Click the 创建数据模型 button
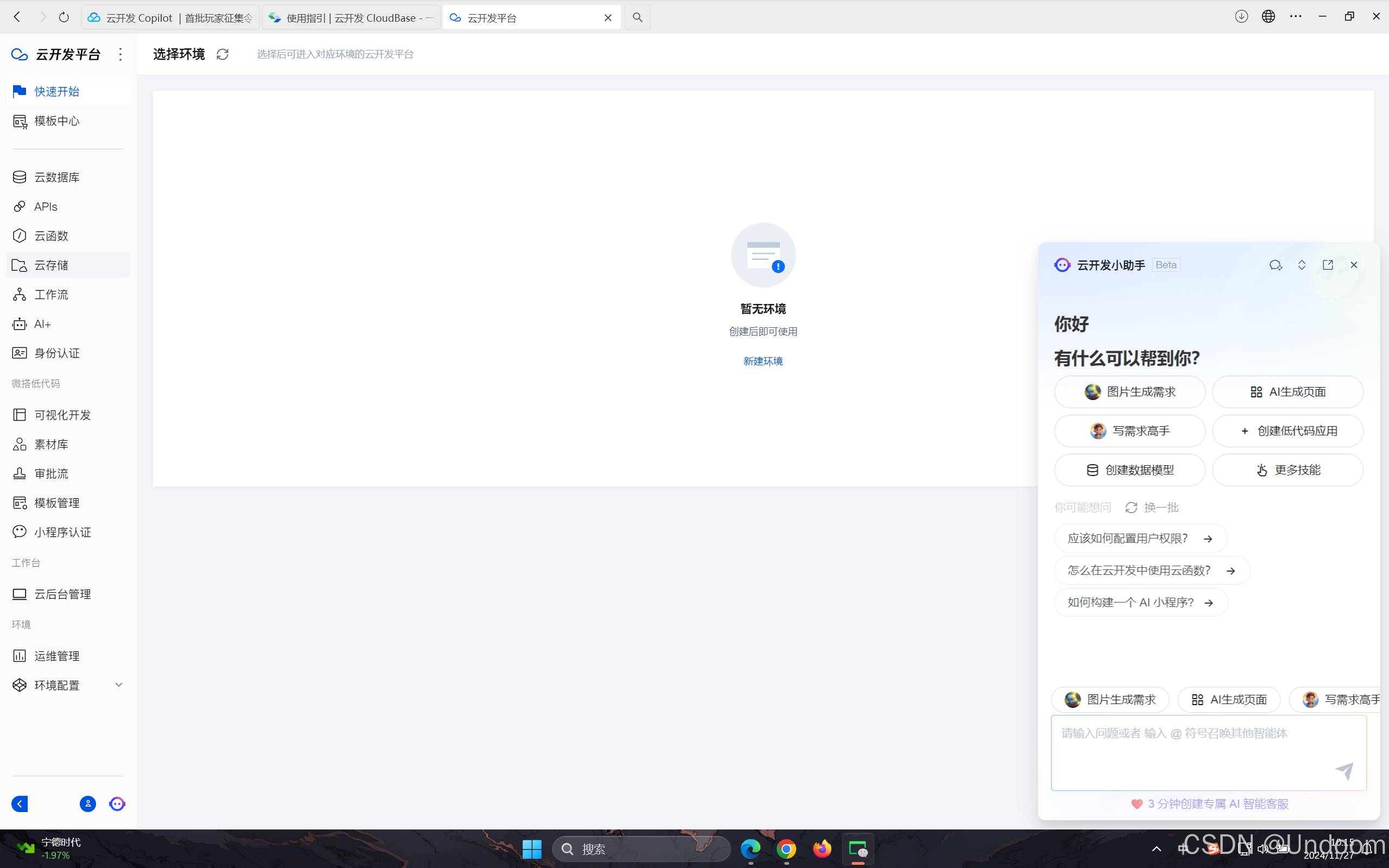Screen dimensions: 1389x868 1130,470
